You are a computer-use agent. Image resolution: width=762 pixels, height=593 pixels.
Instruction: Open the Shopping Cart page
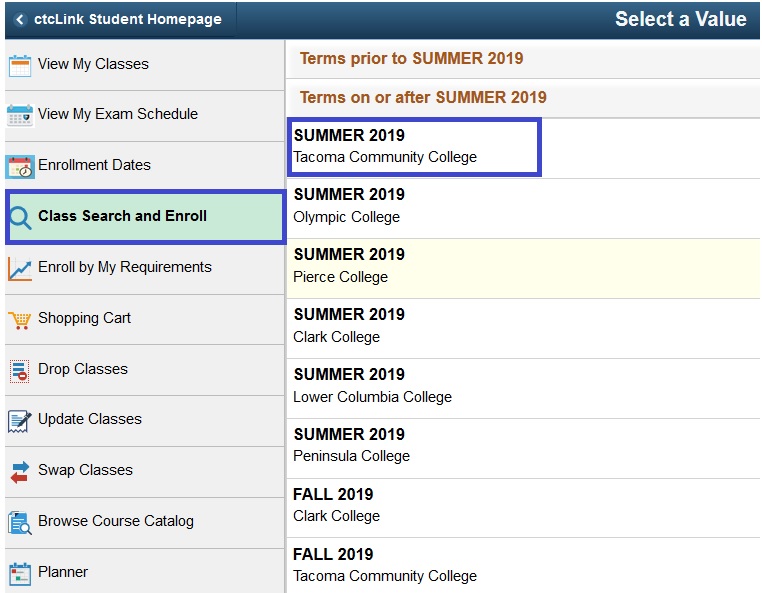[x=145, y=319]
